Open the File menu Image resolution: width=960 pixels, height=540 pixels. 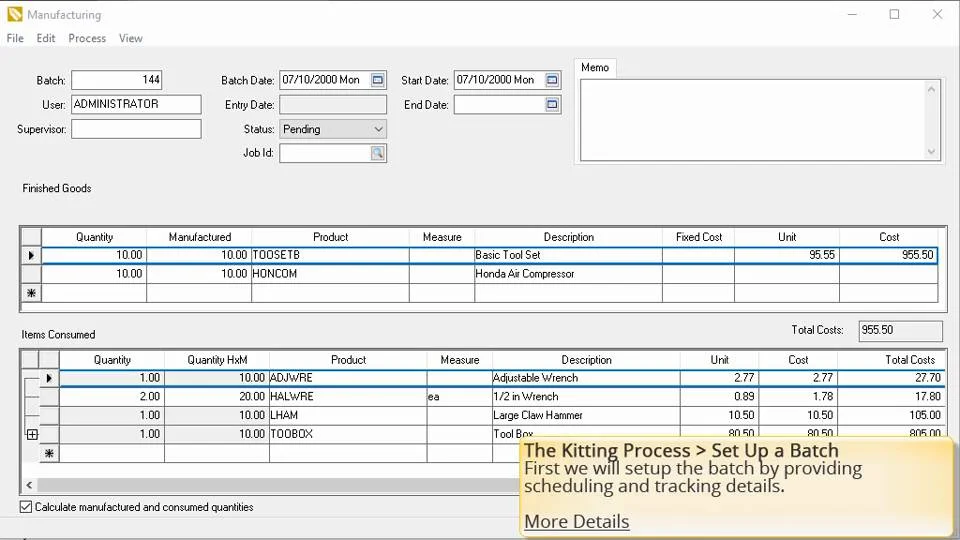coord(15,38)
